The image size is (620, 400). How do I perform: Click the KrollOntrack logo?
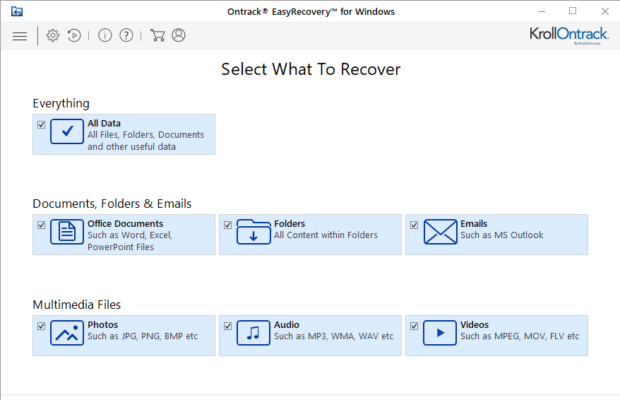pos(569,35)
